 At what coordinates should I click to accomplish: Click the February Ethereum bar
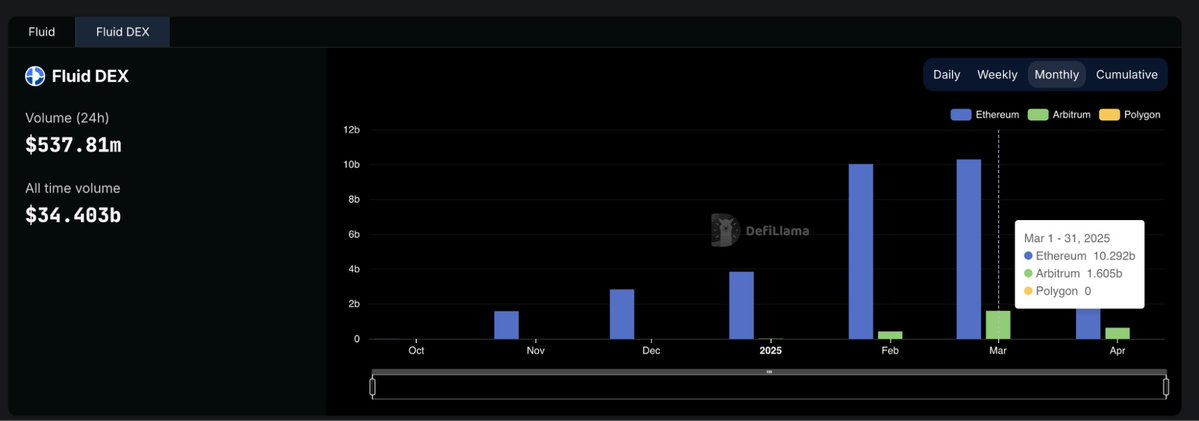click(860, 251)
